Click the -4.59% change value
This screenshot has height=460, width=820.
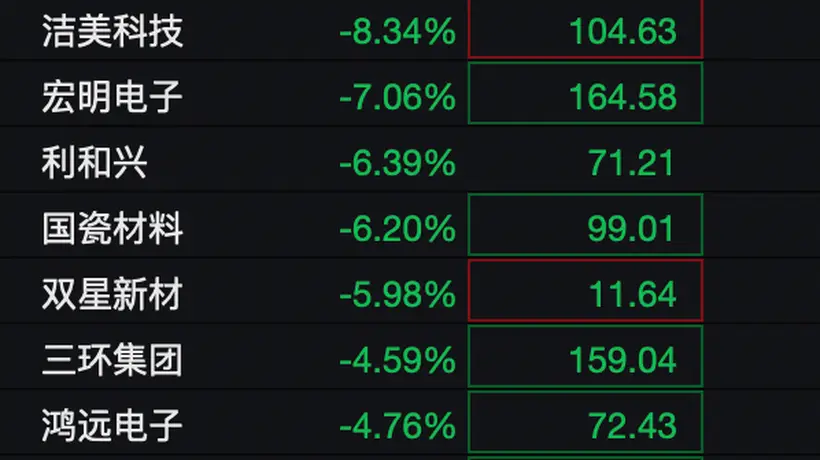(x=397, y=360)
